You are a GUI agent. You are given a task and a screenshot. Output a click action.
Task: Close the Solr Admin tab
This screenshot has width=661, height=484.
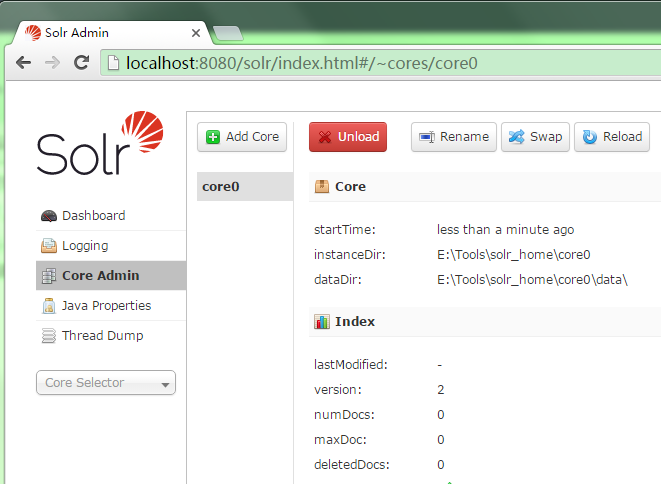click(196, 33)
